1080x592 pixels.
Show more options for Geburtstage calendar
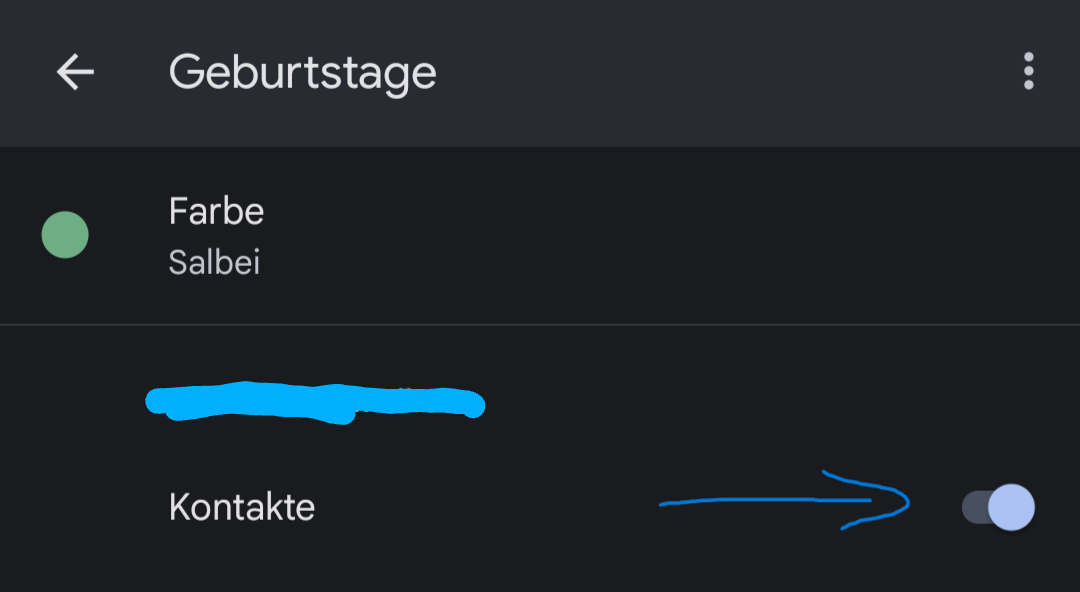1028,72
